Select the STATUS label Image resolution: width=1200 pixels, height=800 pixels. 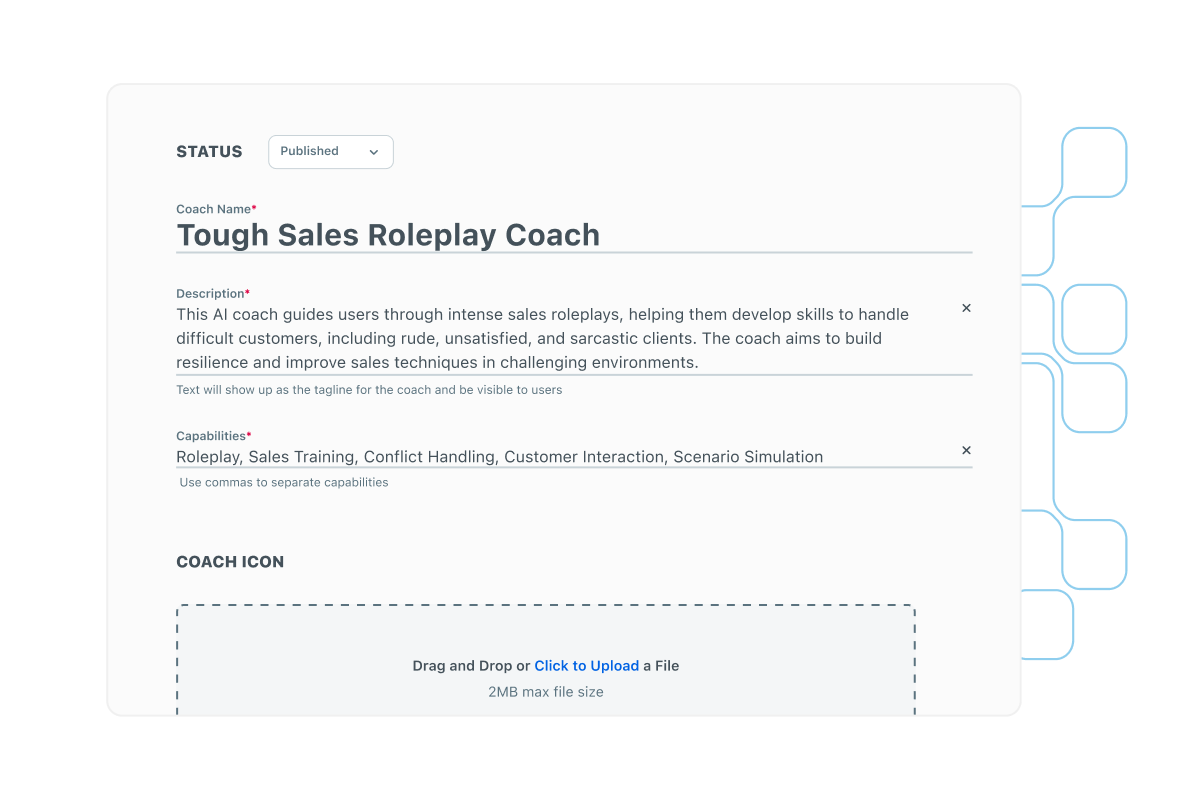point(209,152)
